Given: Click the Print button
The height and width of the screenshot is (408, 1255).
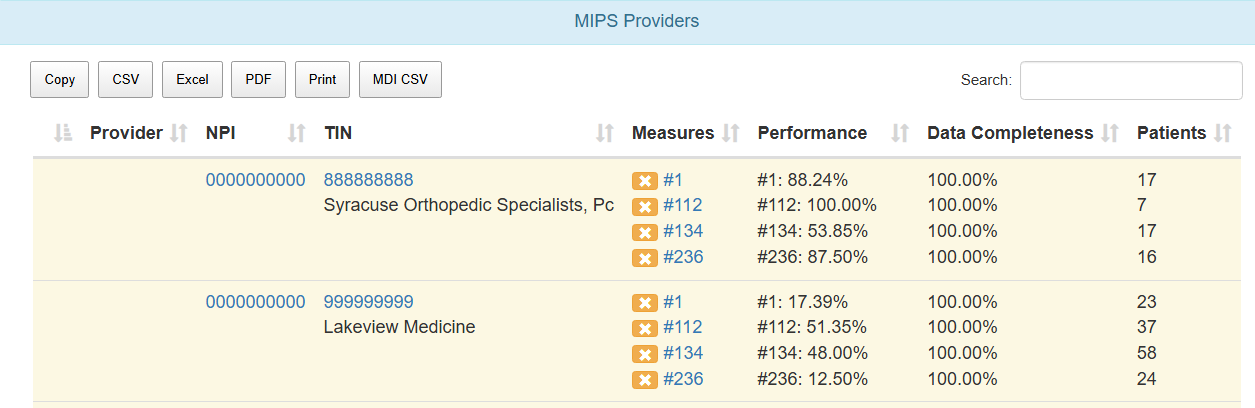Looking at the screenshot, I should click(x=322, y=80).
